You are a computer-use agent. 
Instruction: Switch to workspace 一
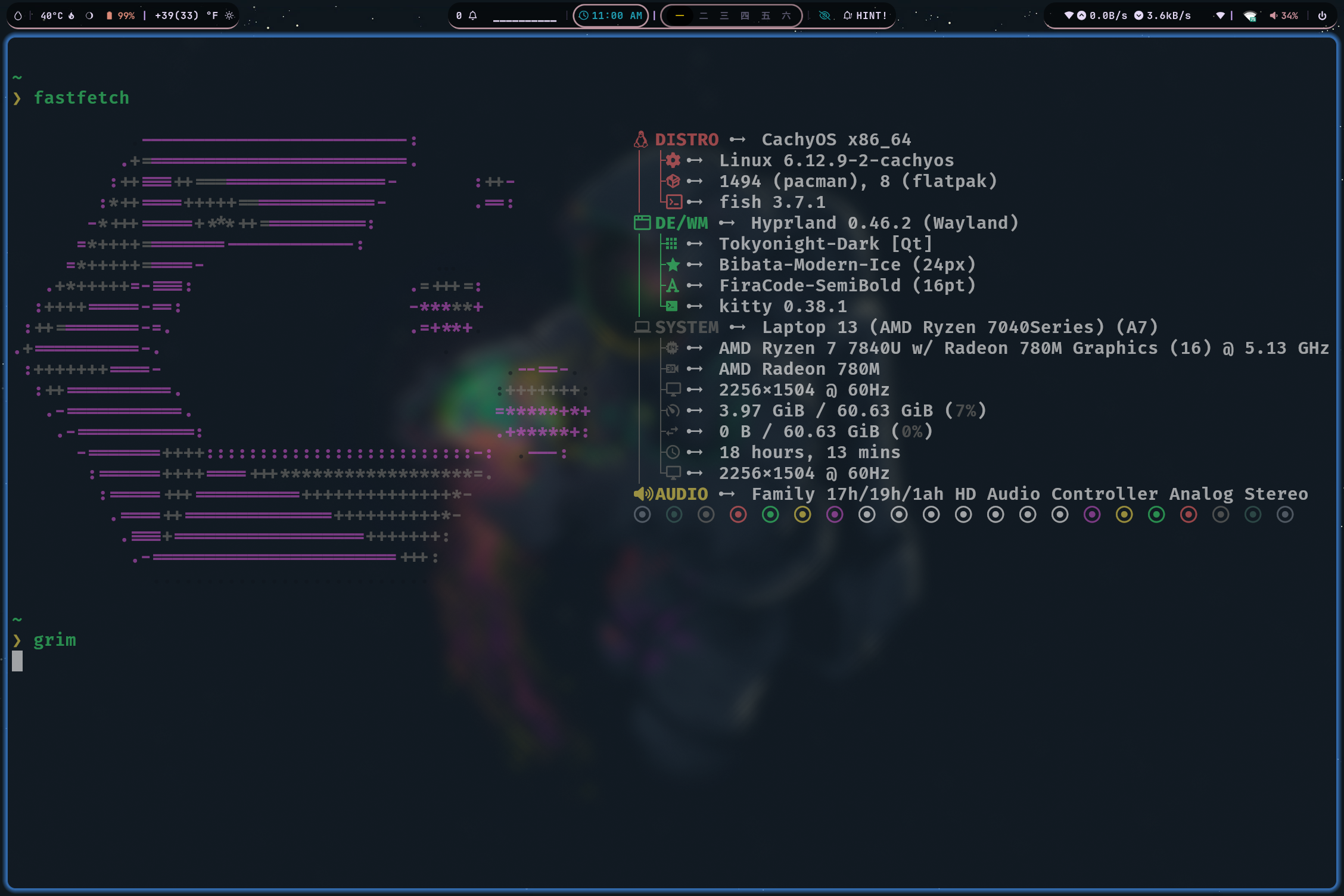(680, 15)
